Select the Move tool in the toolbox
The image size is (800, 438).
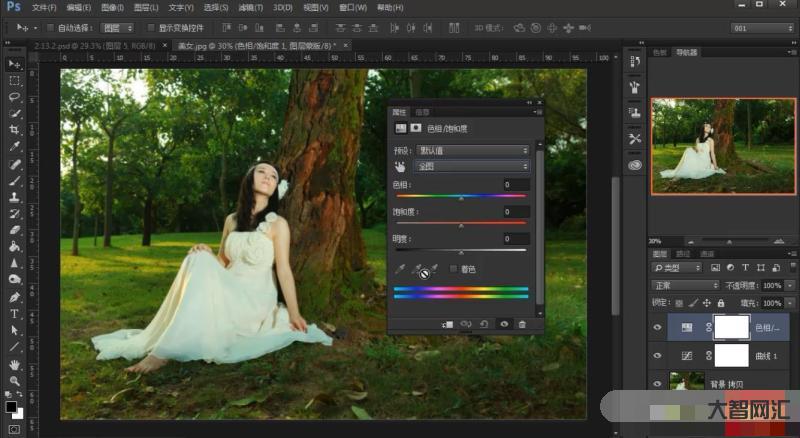pos(15,65)
